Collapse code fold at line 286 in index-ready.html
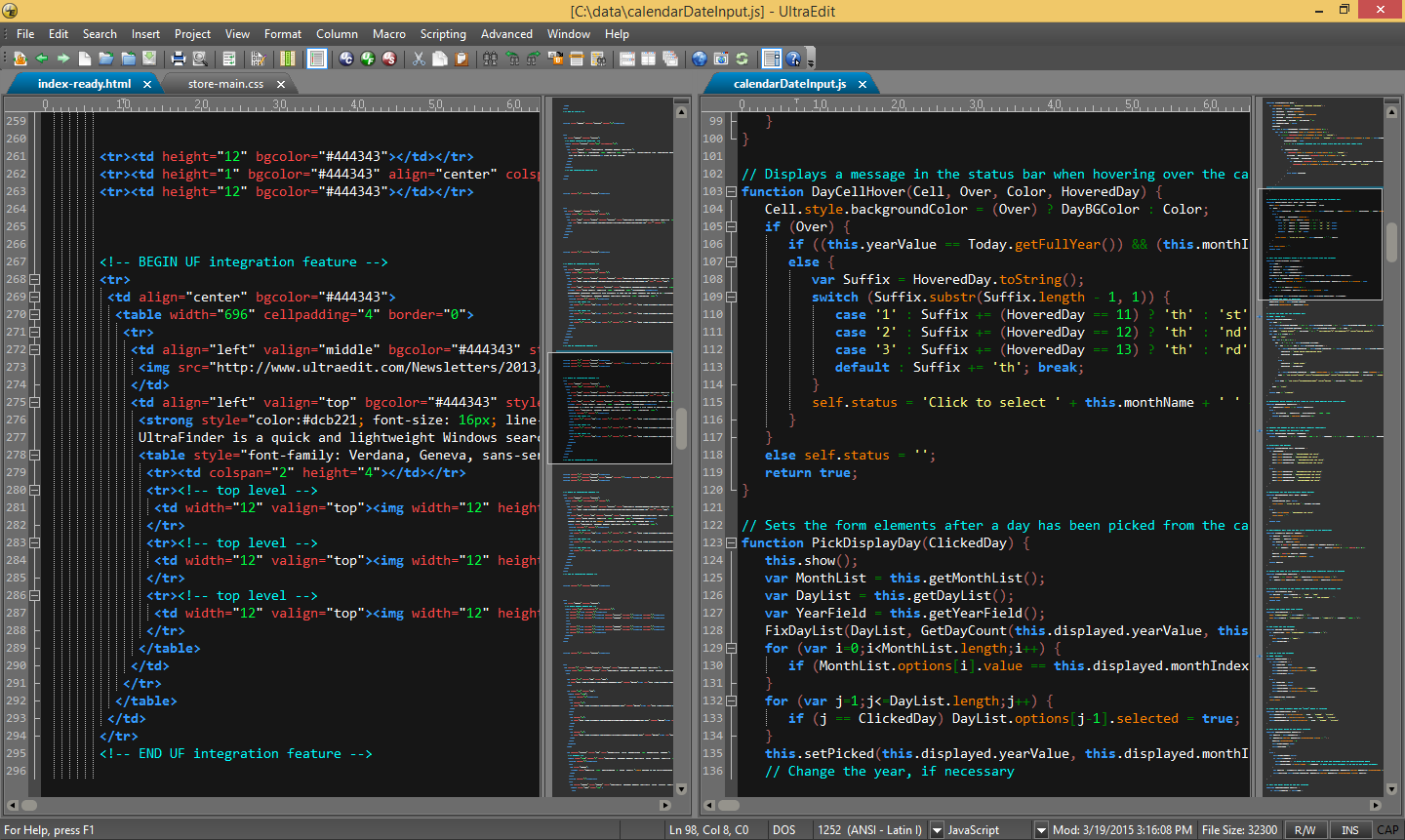The width and height of the screenshot is (1405, 840). [x=34, y=595]
